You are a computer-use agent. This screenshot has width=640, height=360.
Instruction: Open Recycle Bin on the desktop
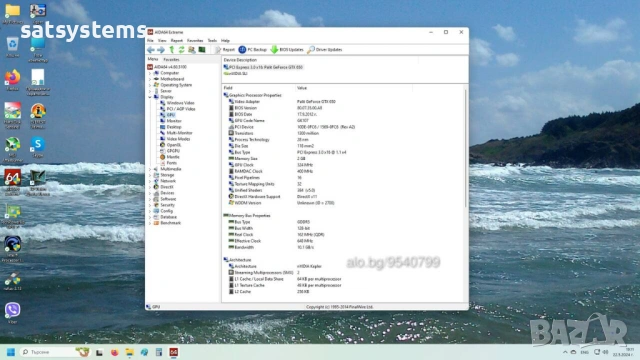coord(12,47)
